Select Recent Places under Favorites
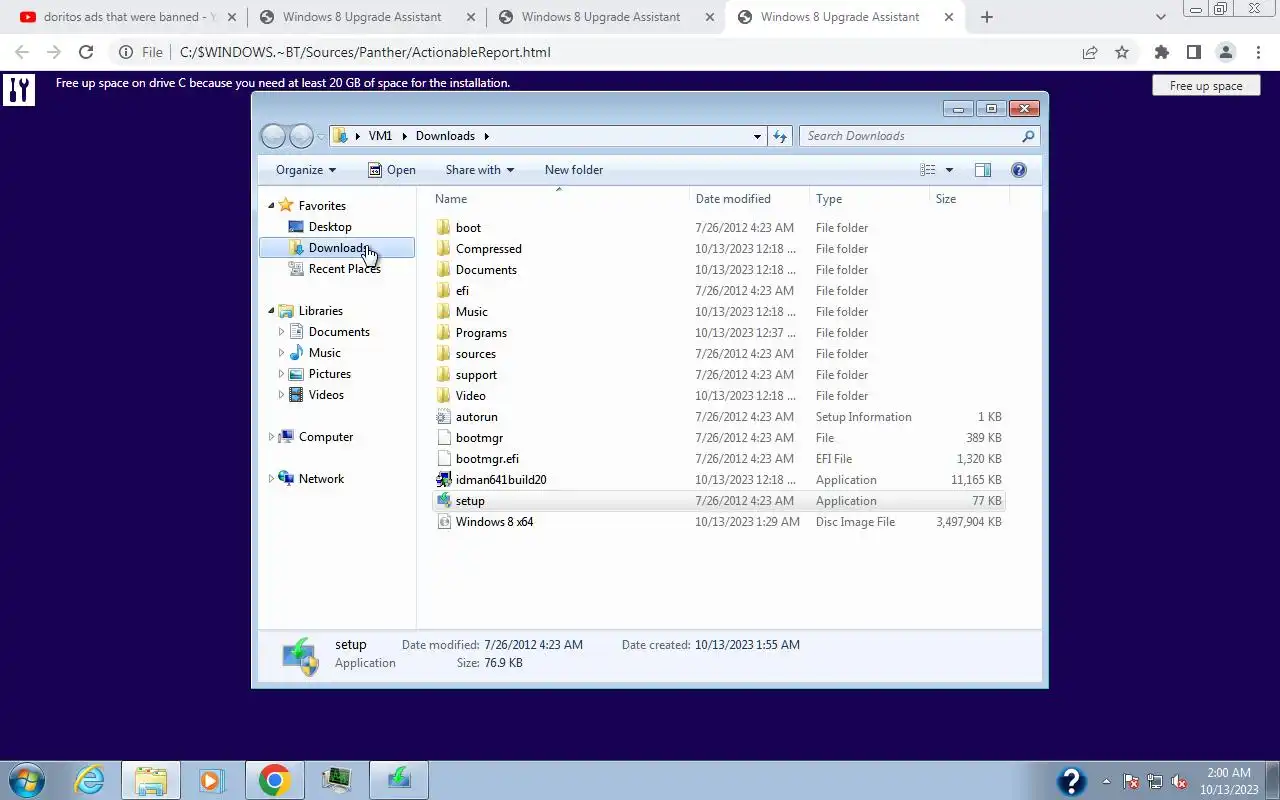The width and height of the screenshot is (1280, 800). point(344,269)
